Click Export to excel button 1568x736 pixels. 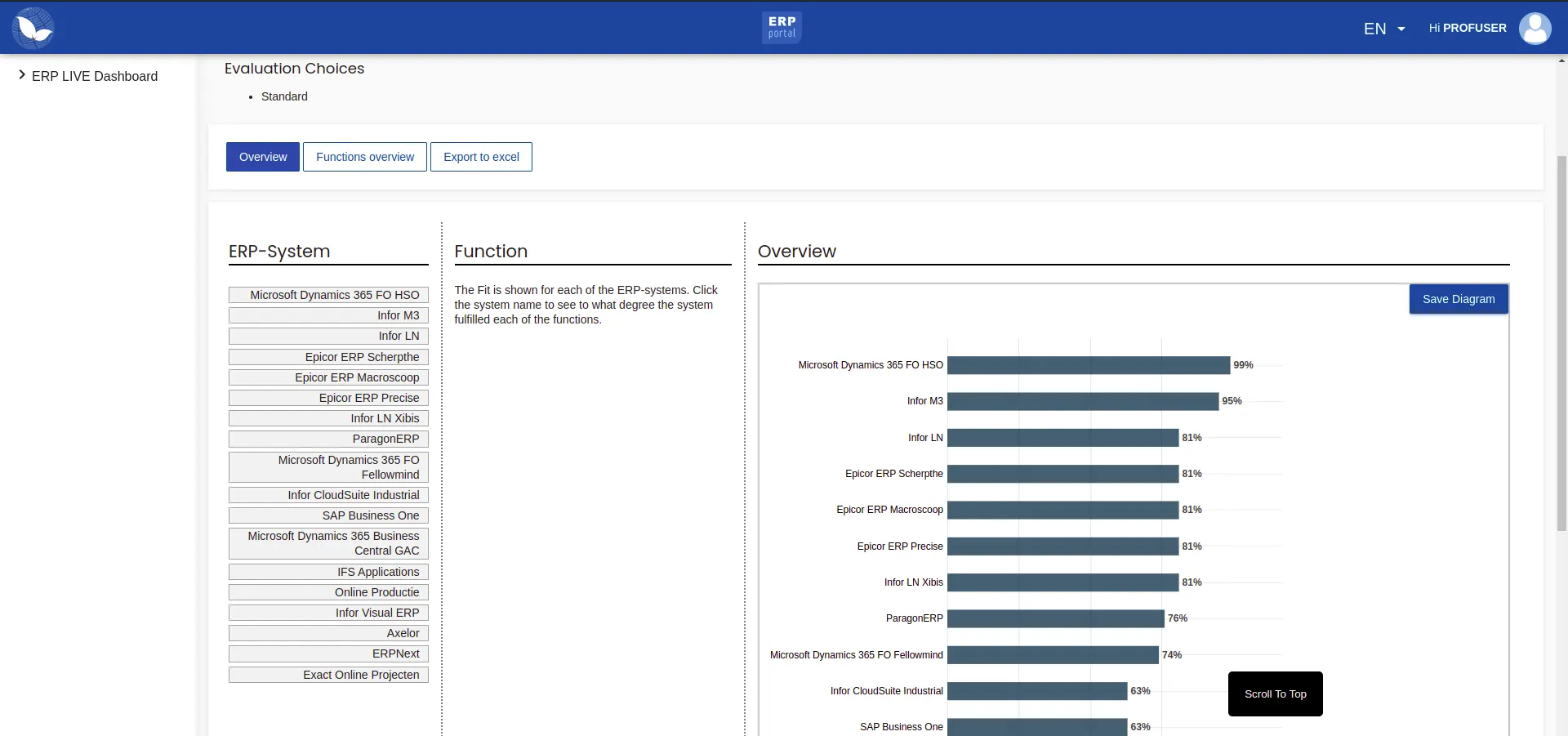click(481, 157)
